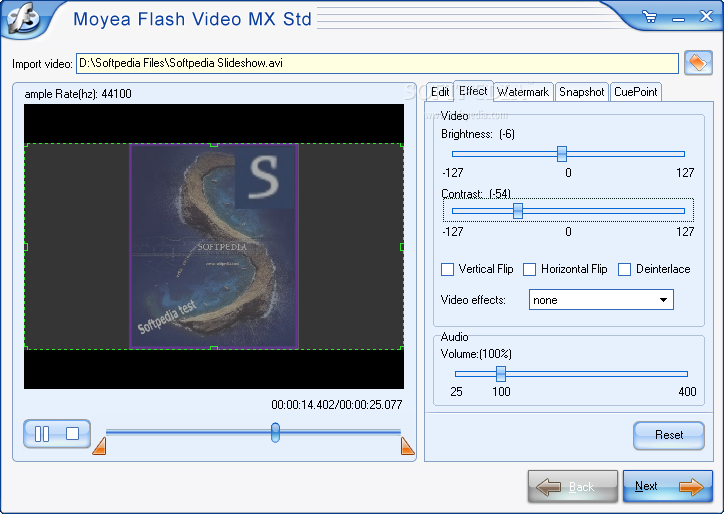Click the trim start marker triangle
Image resolution: width=724 pixels, height=514 pixels.
pyautogui.click(x=99, y=447)
